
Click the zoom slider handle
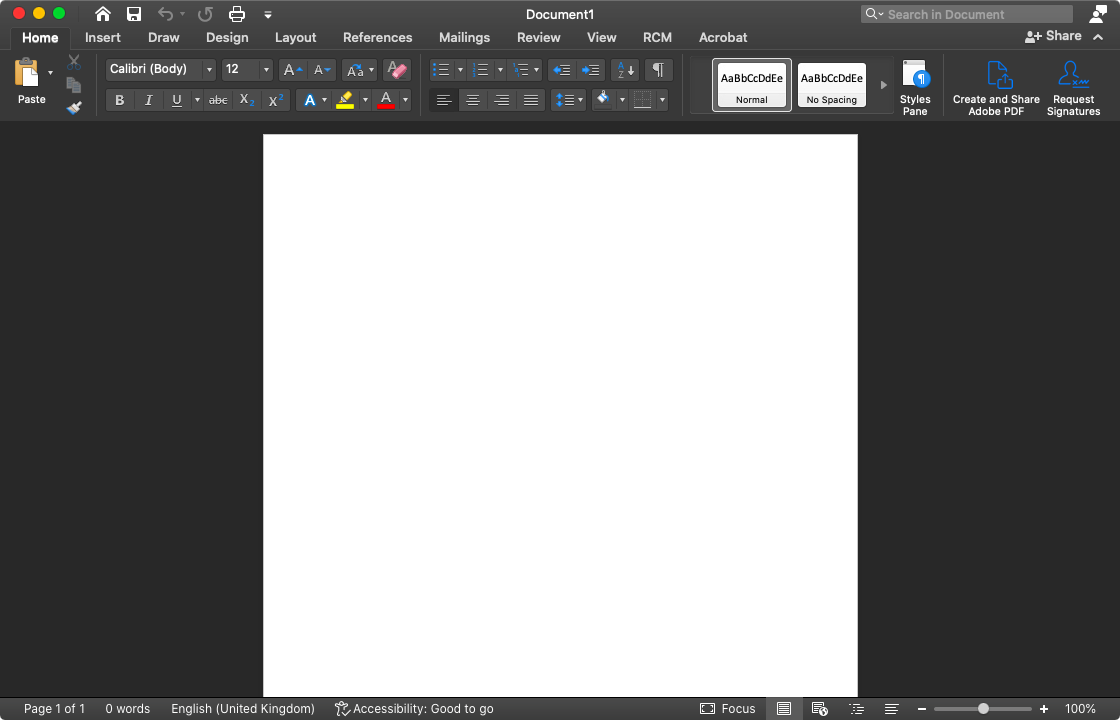984,709
